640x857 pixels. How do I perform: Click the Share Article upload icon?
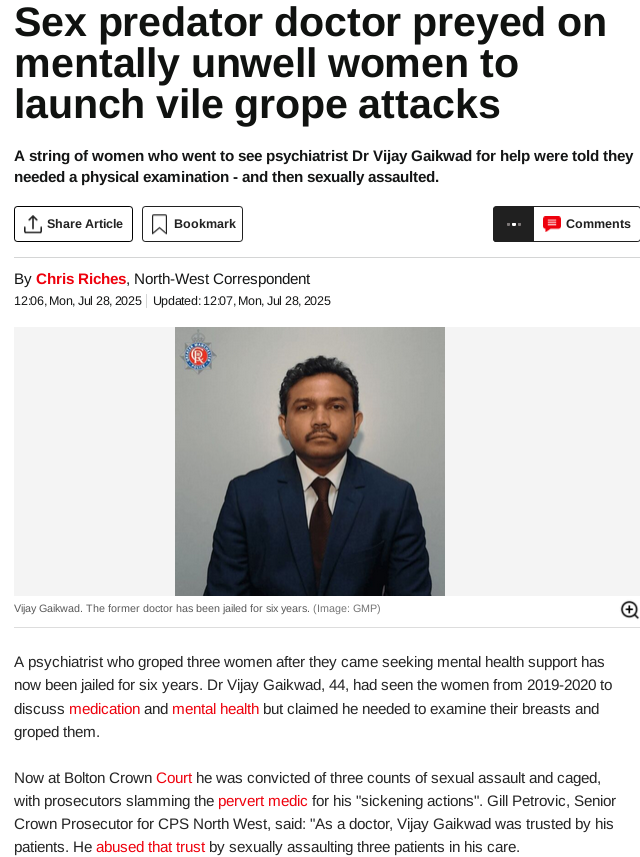point(33,224)
